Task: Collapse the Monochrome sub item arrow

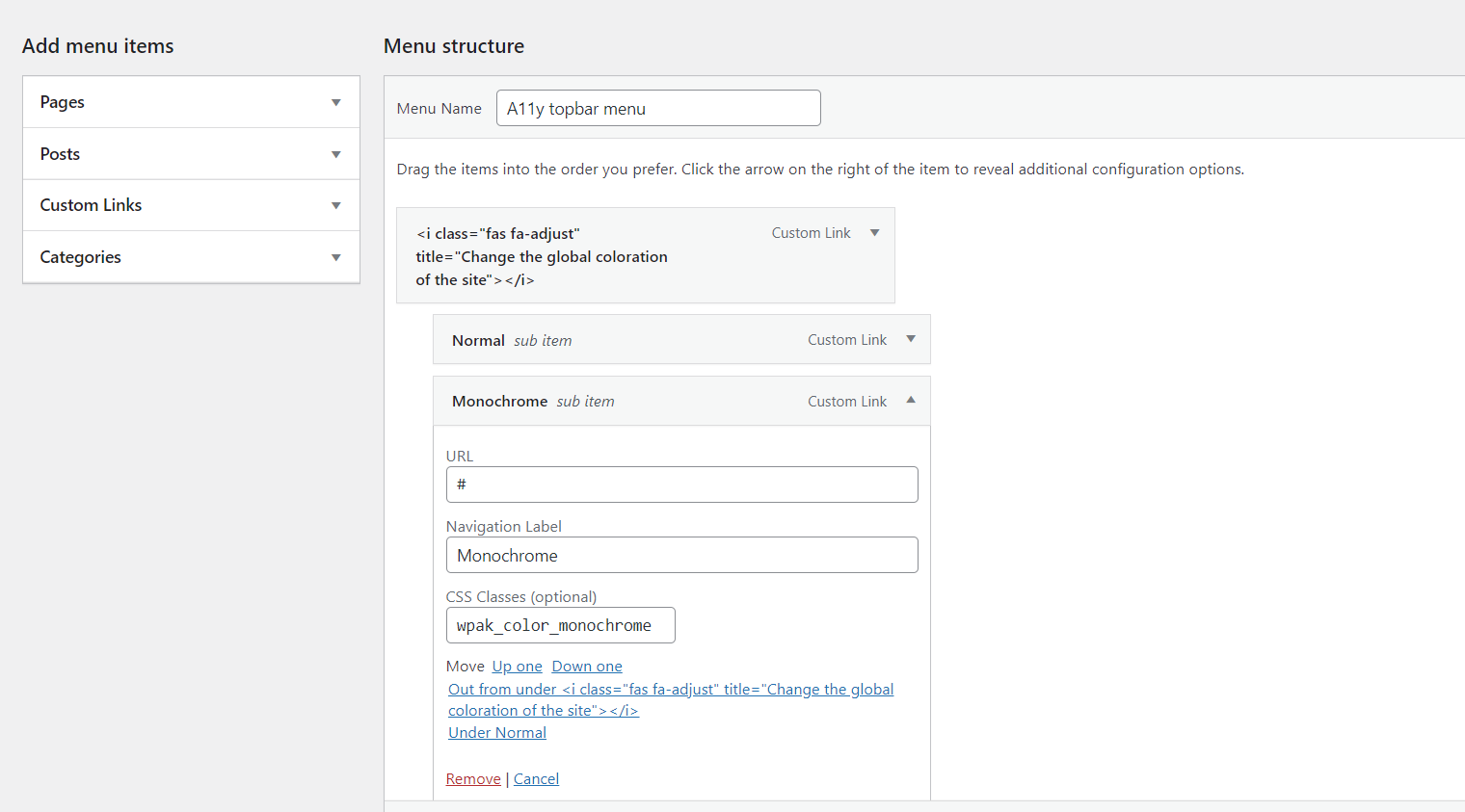Action: click(911, 400)
